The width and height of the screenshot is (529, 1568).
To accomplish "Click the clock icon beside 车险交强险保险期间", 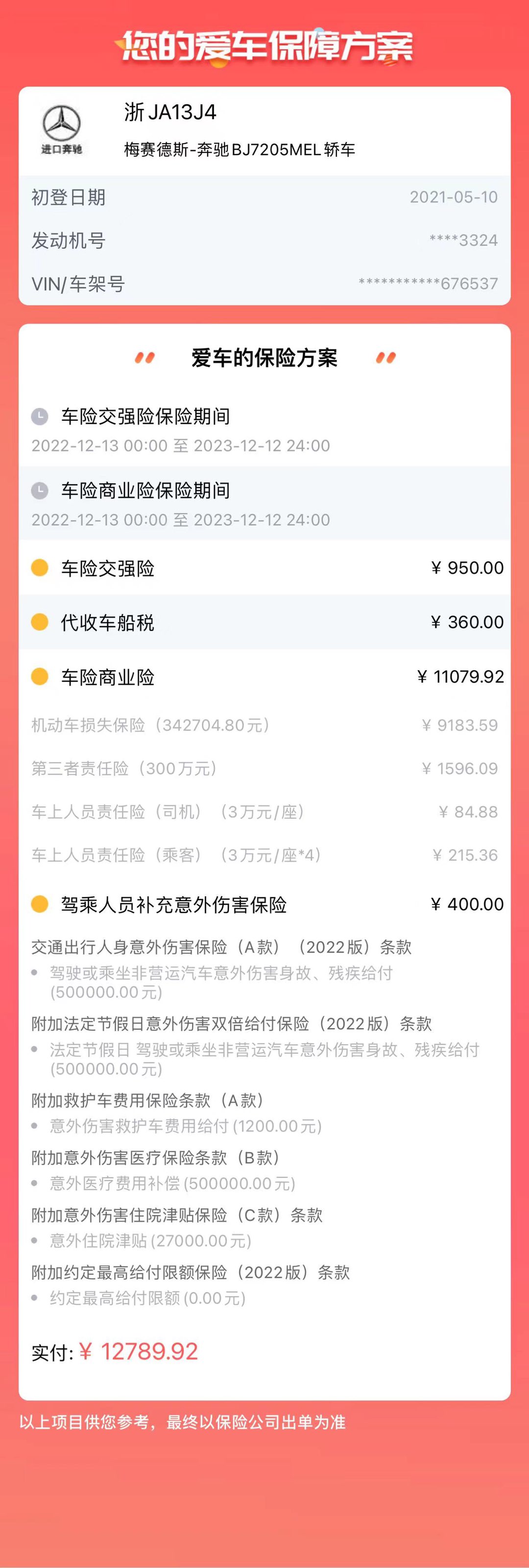I will point(40,416).
